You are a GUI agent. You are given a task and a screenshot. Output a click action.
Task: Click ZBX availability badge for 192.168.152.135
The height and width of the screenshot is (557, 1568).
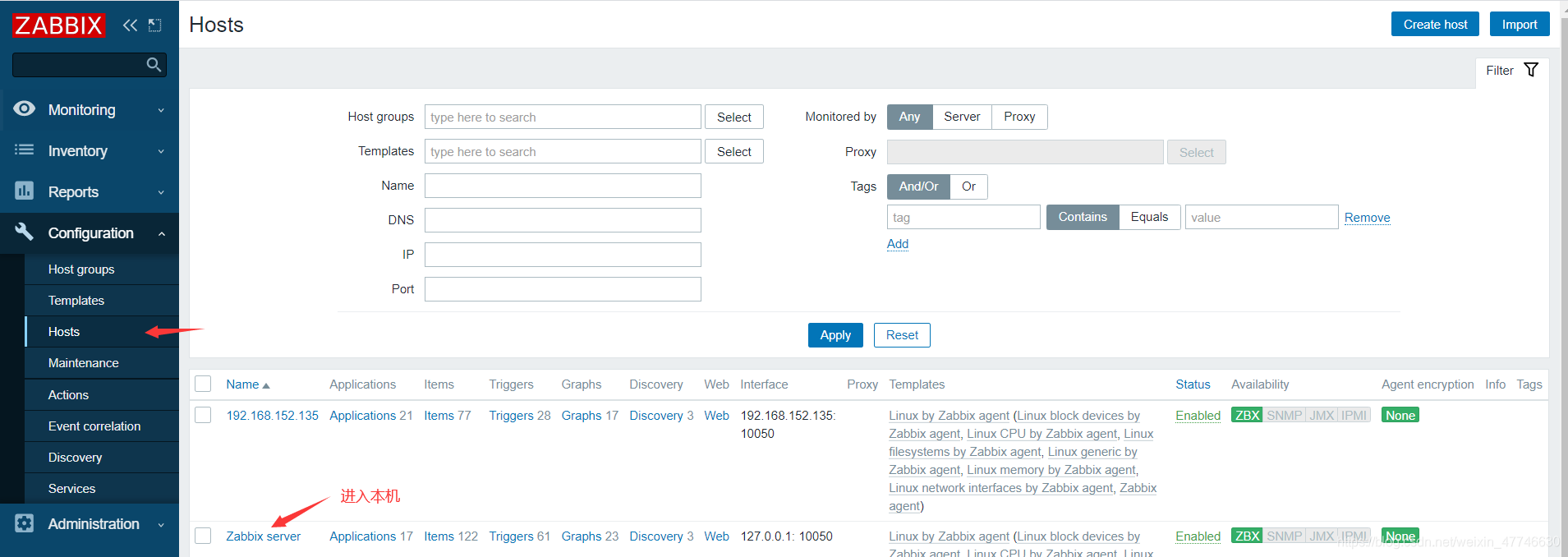(x=1247, y=416)
